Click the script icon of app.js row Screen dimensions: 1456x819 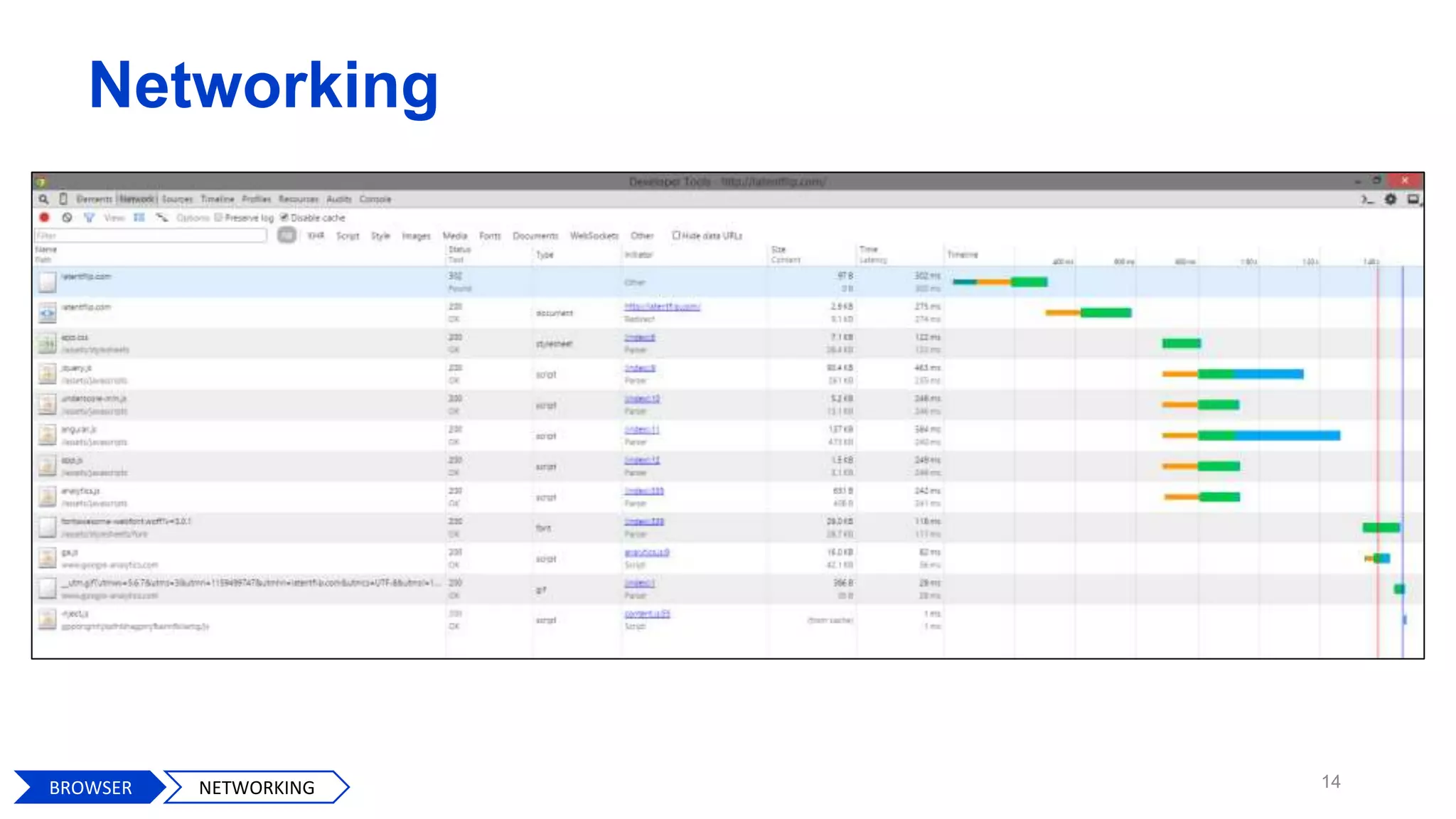pos(47,466)
